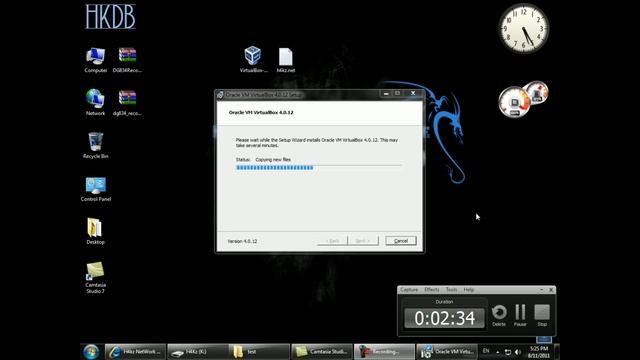This screenshot has width=640, height=360.
Task: Minimize the VirtualBox setup window
Action: click(386, 94)
